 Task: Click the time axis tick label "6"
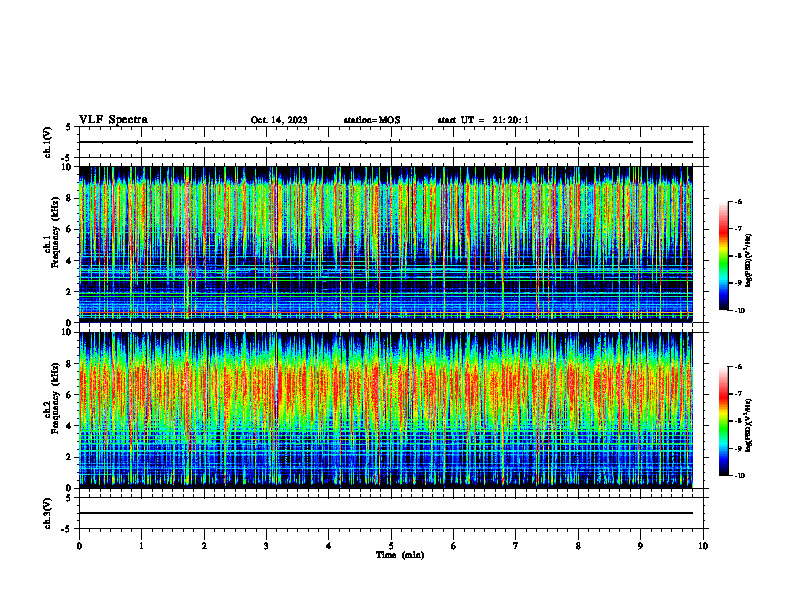454,546
